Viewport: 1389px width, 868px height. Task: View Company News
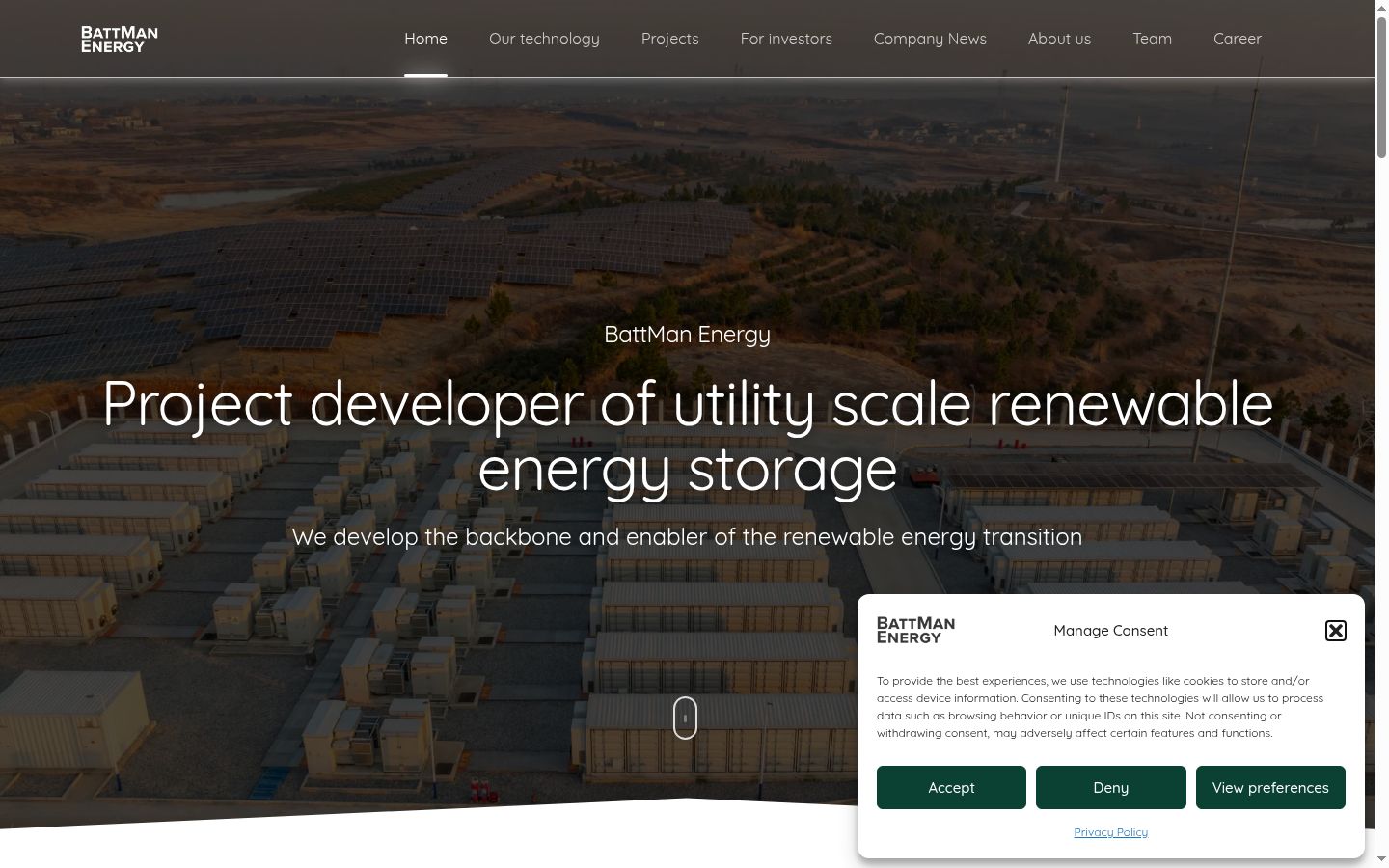(930, 39)
